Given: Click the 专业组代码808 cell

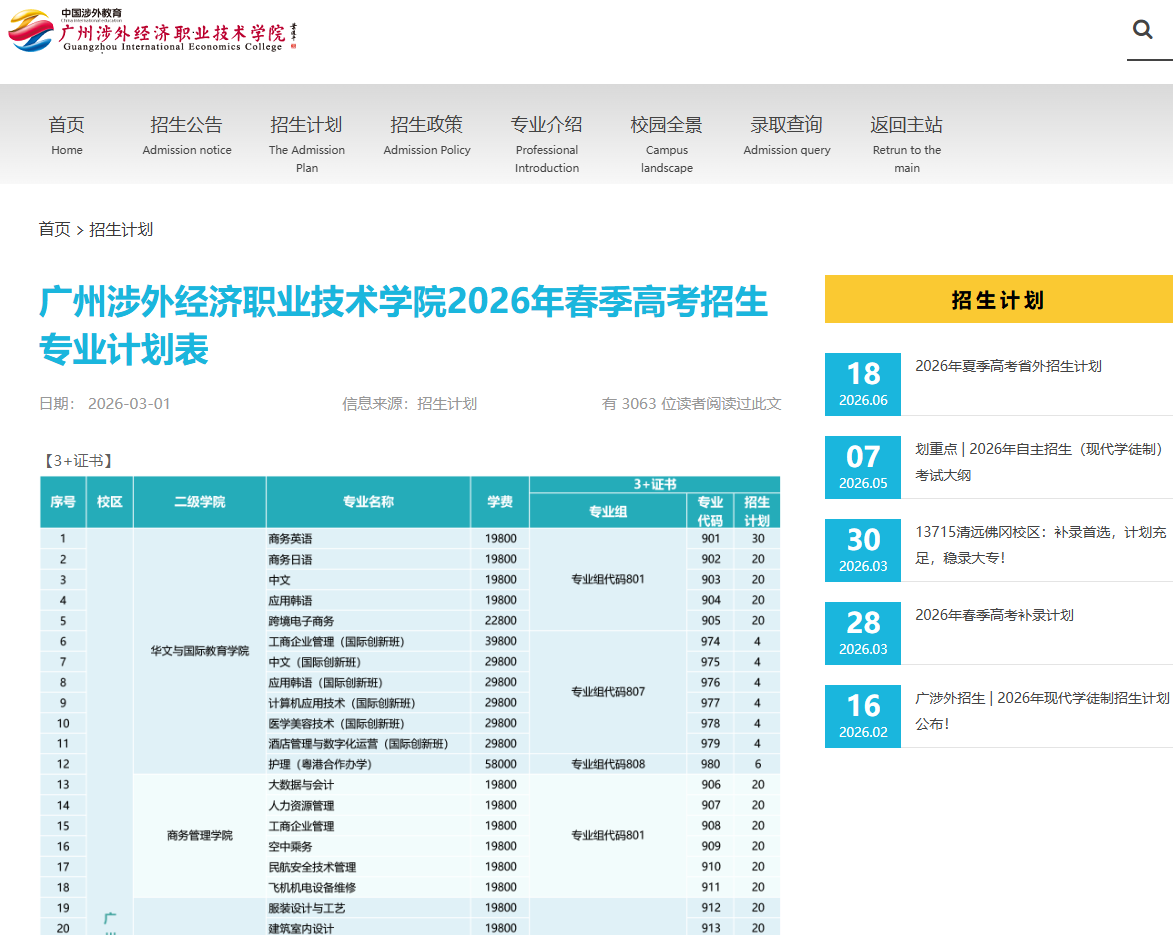Looking at the screenshot, I should pyautogui.click(x=607, y=764).
